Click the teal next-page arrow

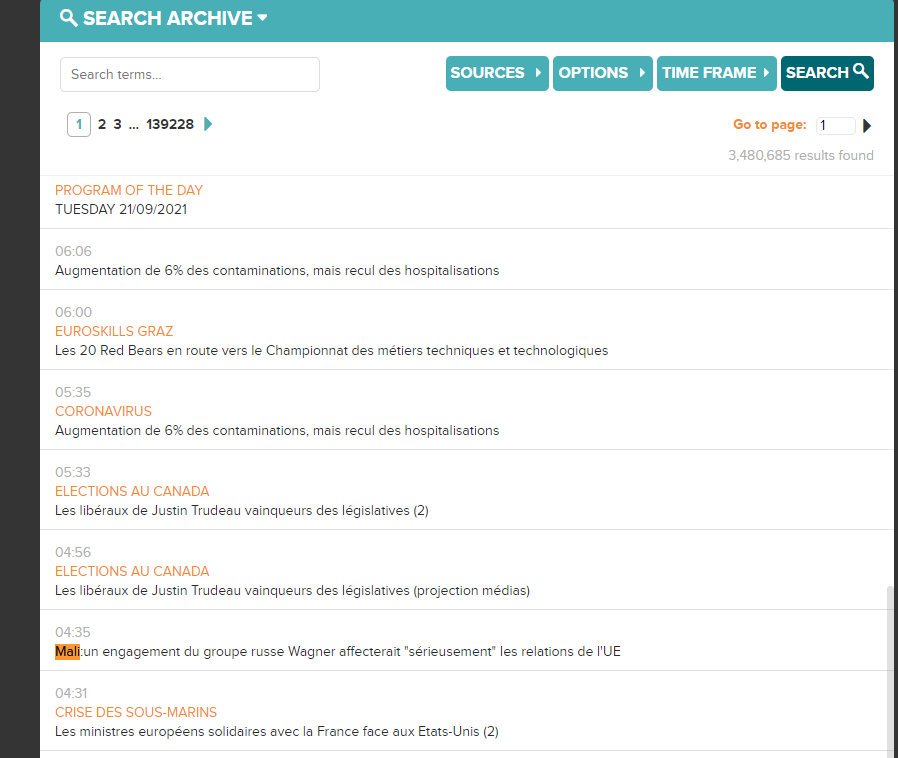pos(208,124)
